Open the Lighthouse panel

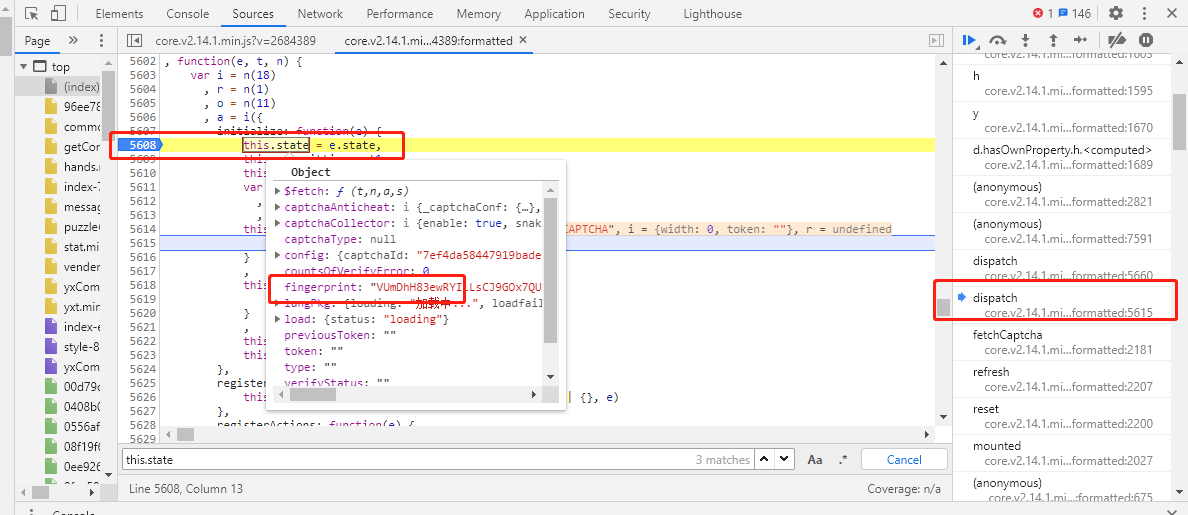pos(712,14)
